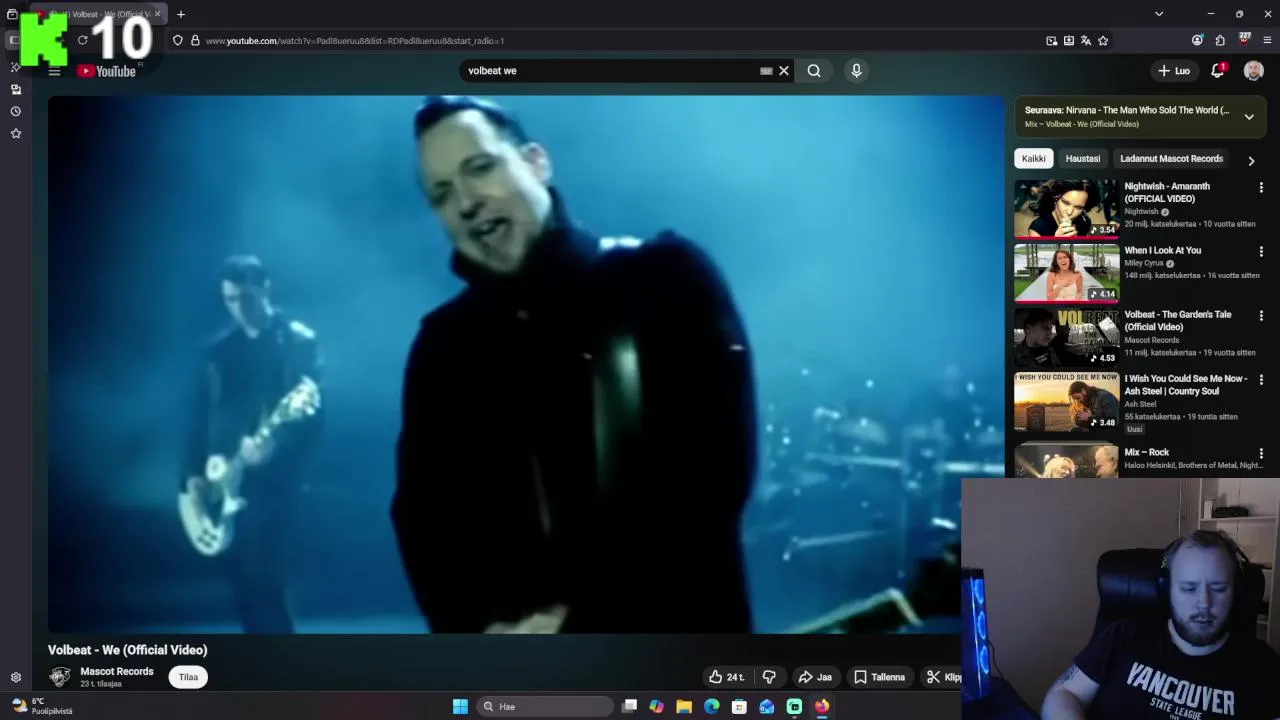
Task: Select the Kaikki filter chip
Action: (1033, 158)
